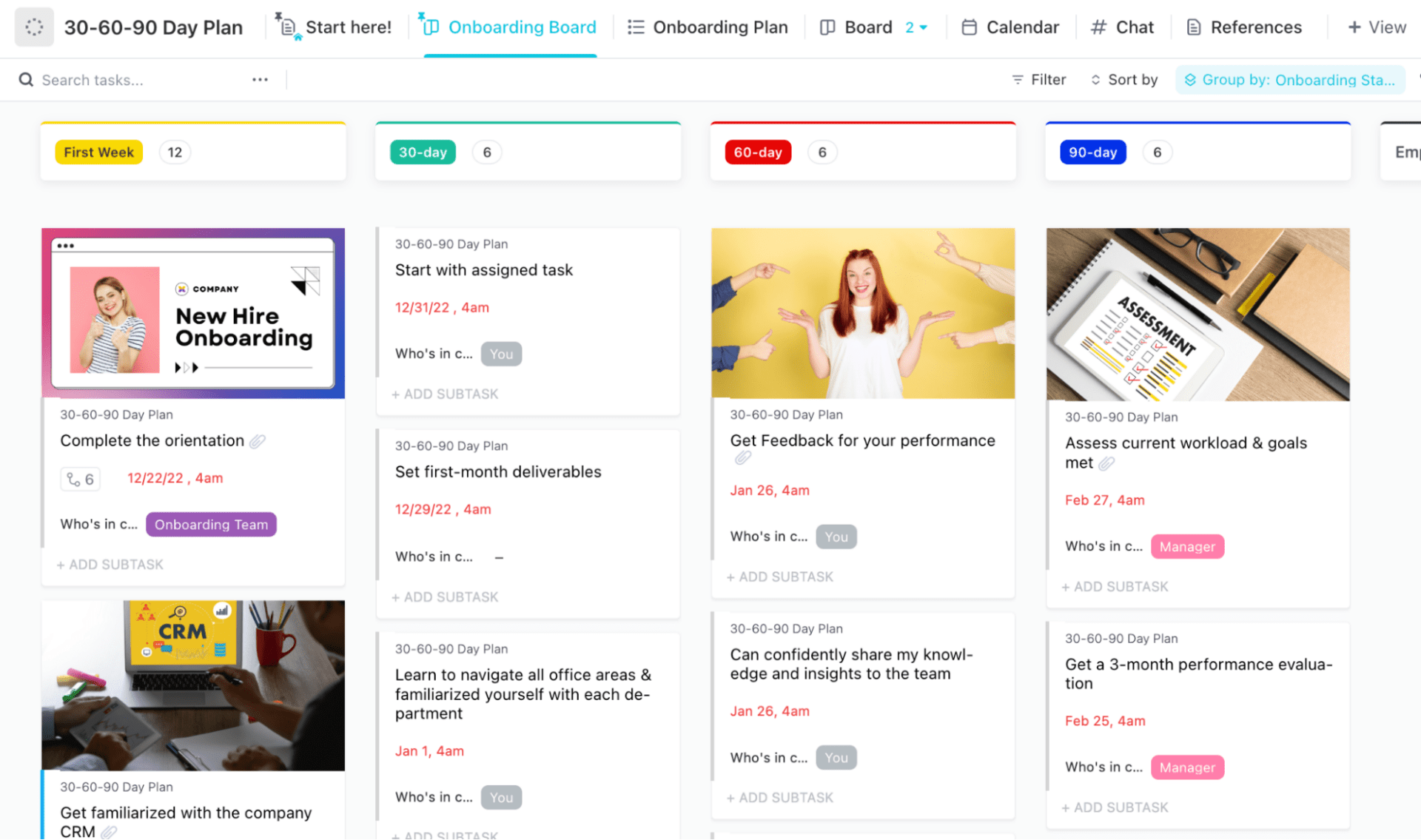Expand the 30-day column tasks
The width and height of the screenshot is (1421, 840).
coord(487,152)
